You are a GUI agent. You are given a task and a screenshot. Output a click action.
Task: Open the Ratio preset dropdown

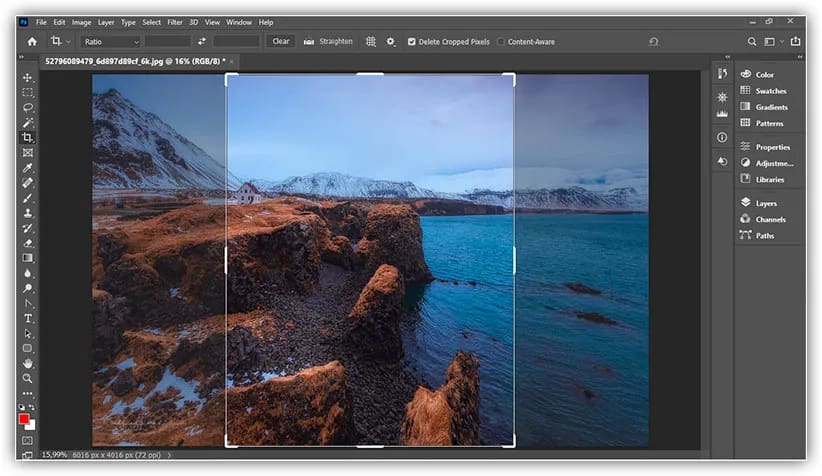point(110,41)
